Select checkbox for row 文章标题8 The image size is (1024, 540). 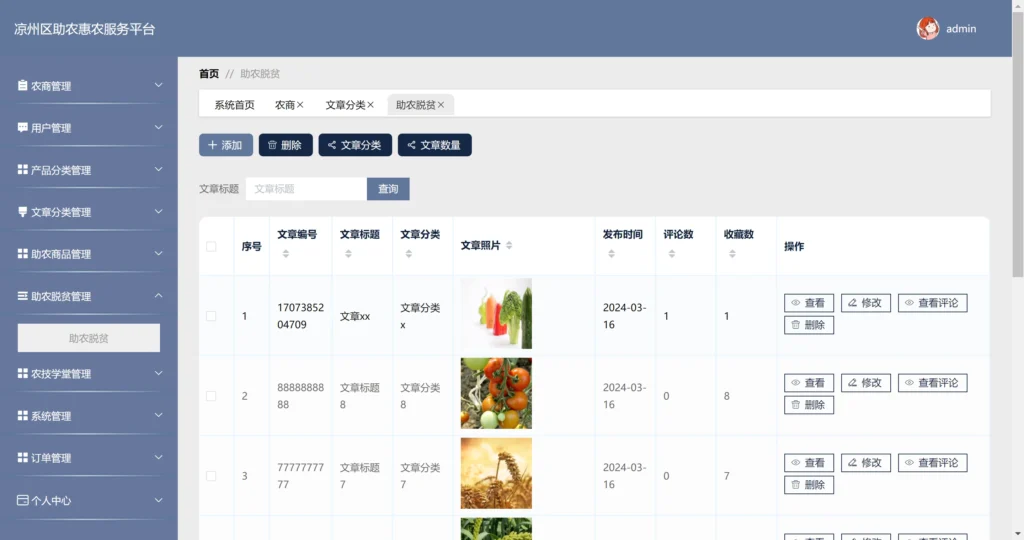click(x=211, y=396)
